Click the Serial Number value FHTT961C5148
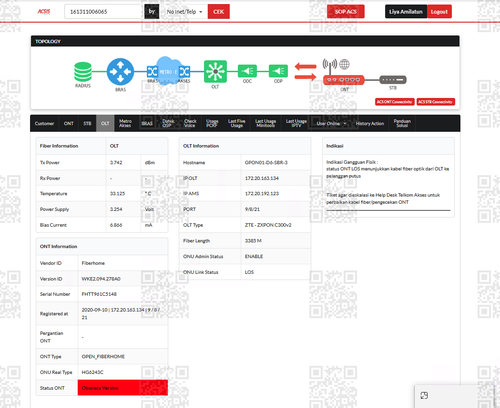Image resolution: width=500 pixels, height=408 pixels. pos(99,294)
